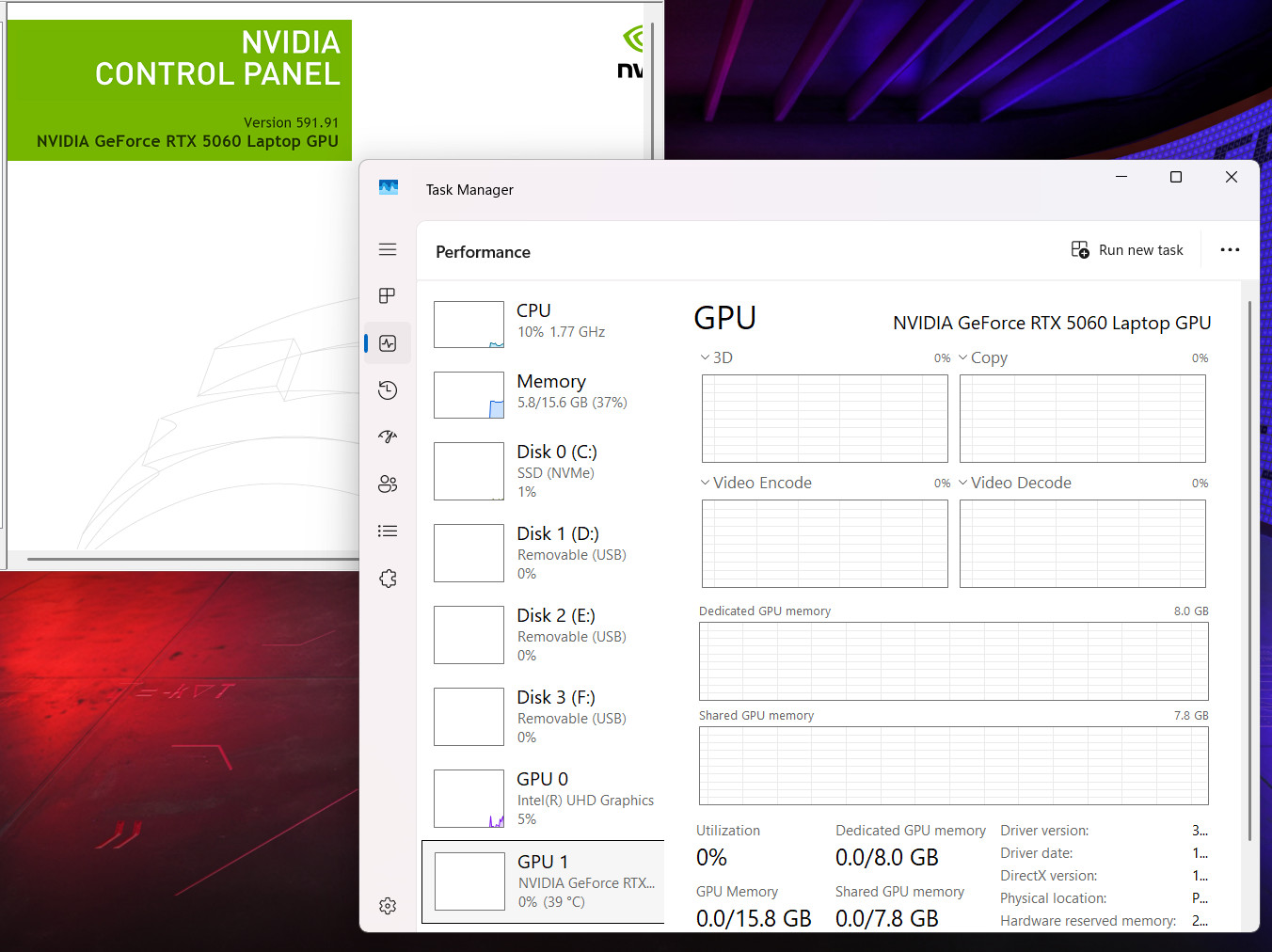Click the DirectX version label

1048,876
